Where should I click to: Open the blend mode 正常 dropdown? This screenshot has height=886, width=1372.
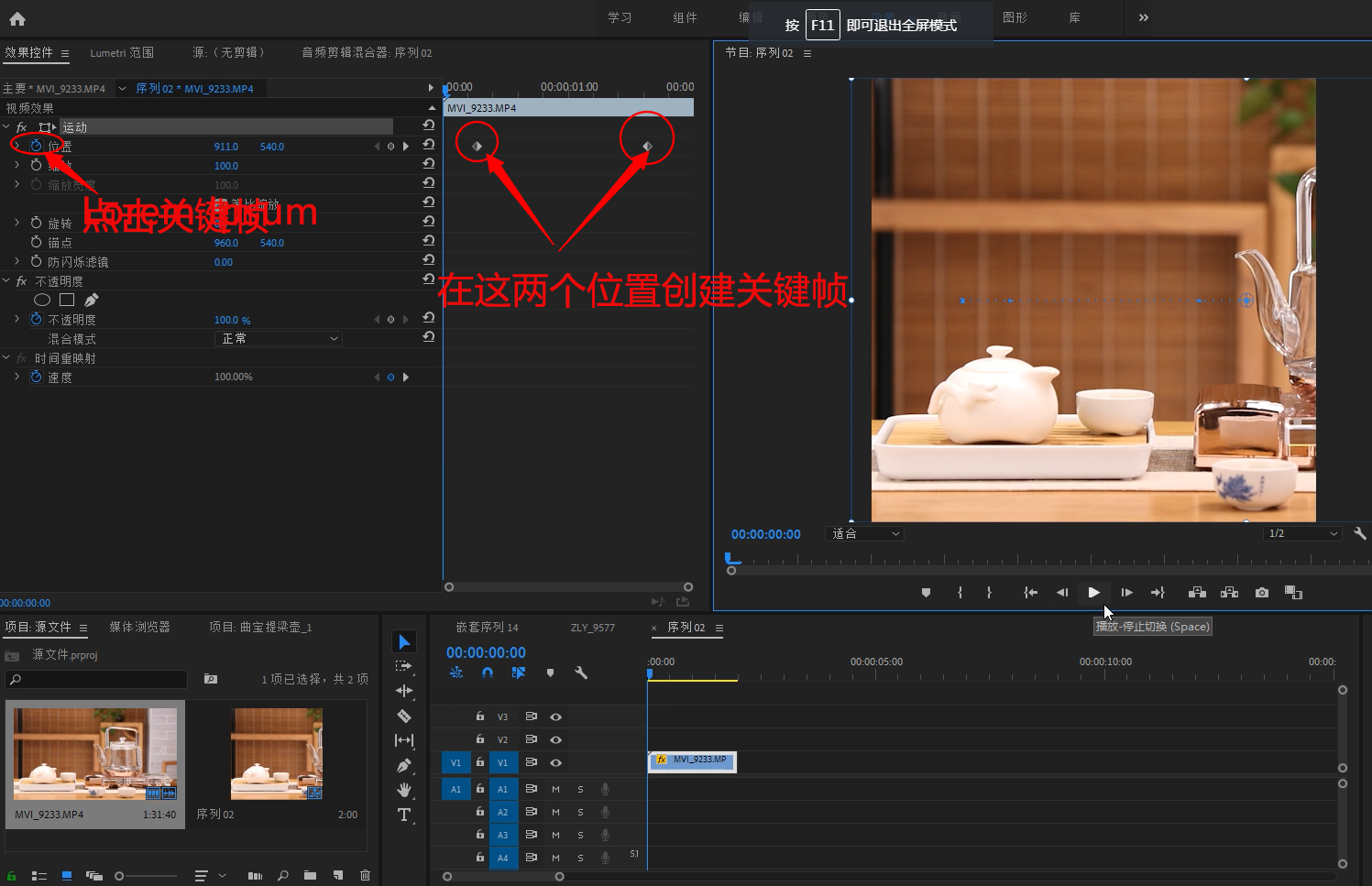click(278, 338)
